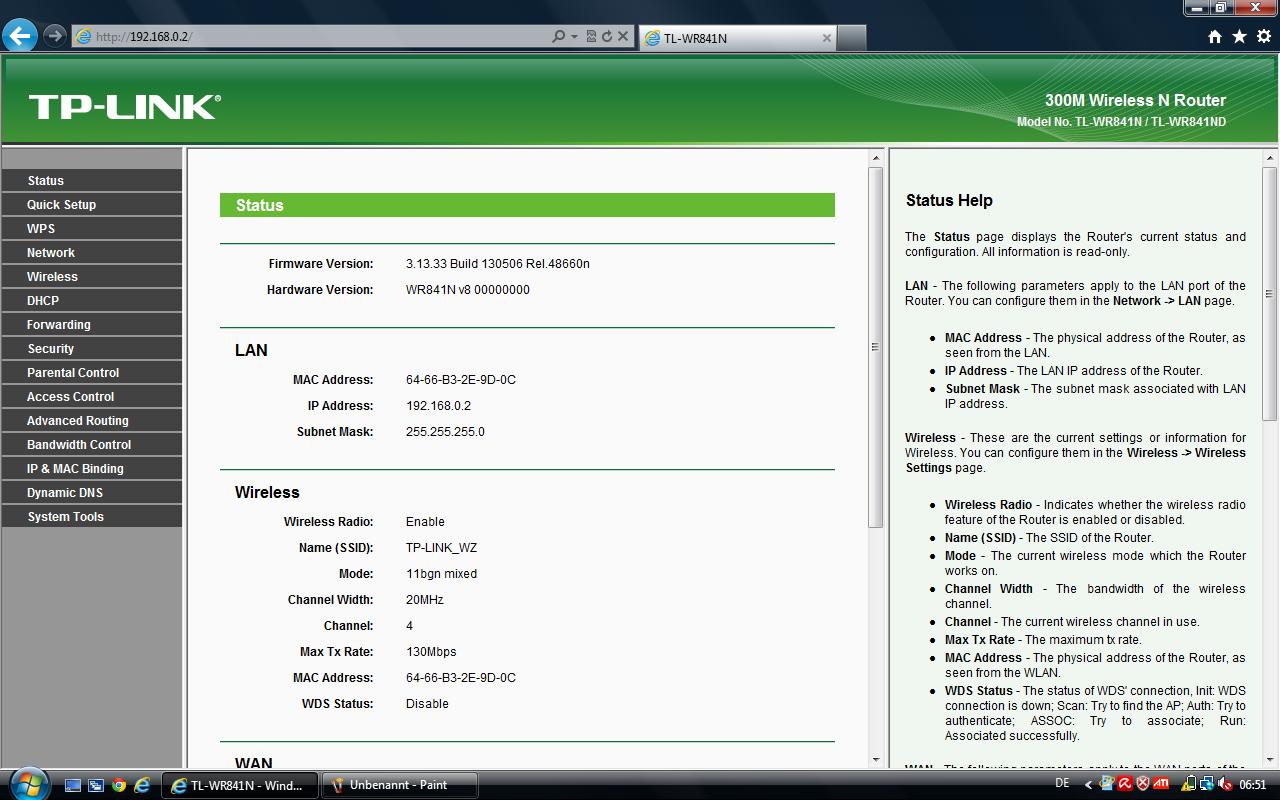Open Advanced Routing menu

(92, 420)
